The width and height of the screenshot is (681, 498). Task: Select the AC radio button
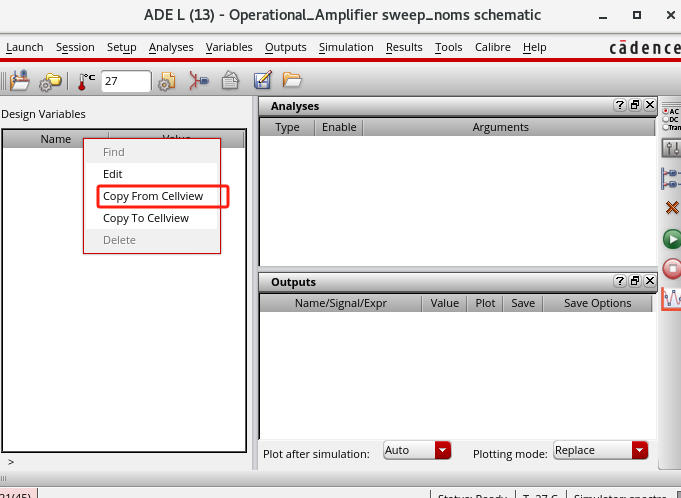(x=665, y=112)
